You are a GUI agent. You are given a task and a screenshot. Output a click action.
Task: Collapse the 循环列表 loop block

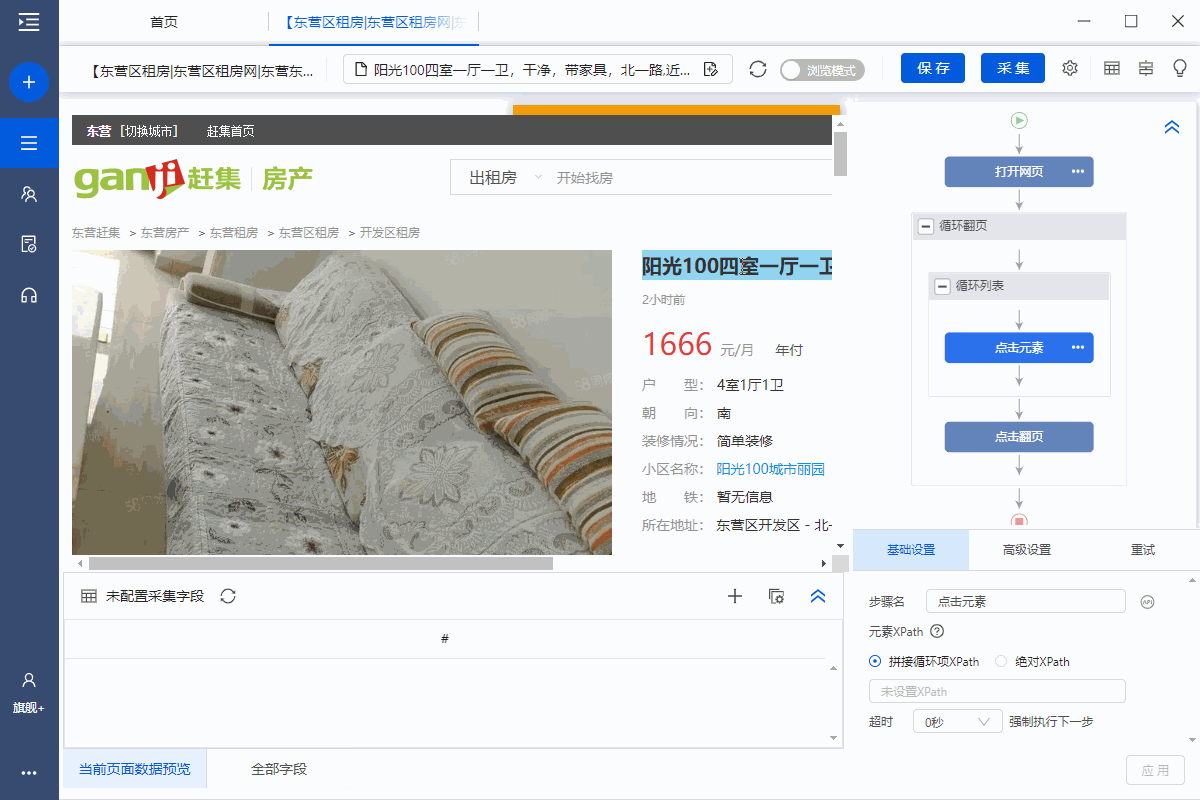tap(942, 286)
